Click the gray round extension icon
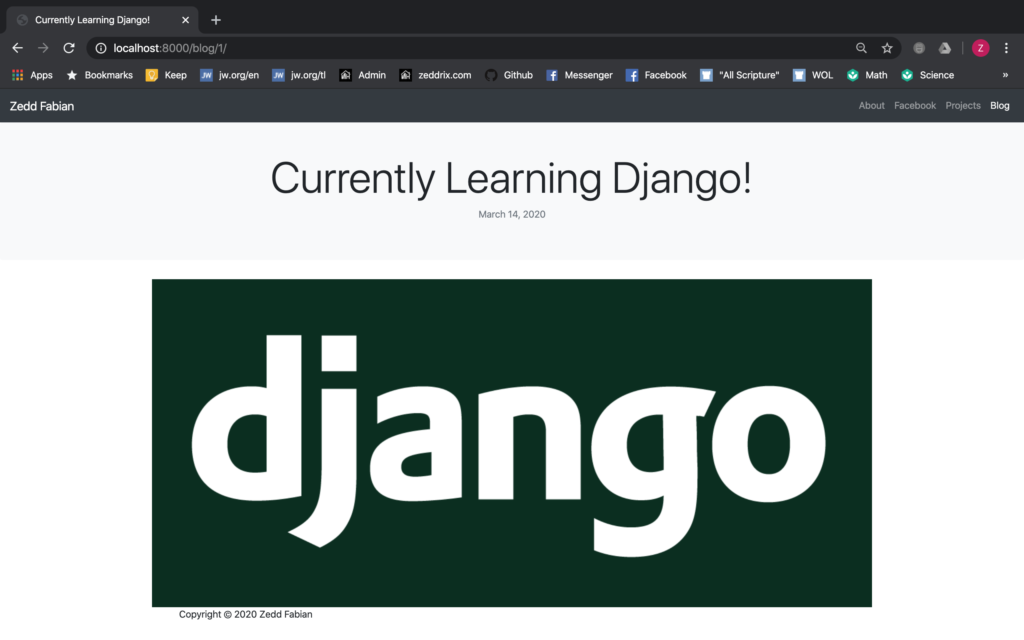 (919, 48)
